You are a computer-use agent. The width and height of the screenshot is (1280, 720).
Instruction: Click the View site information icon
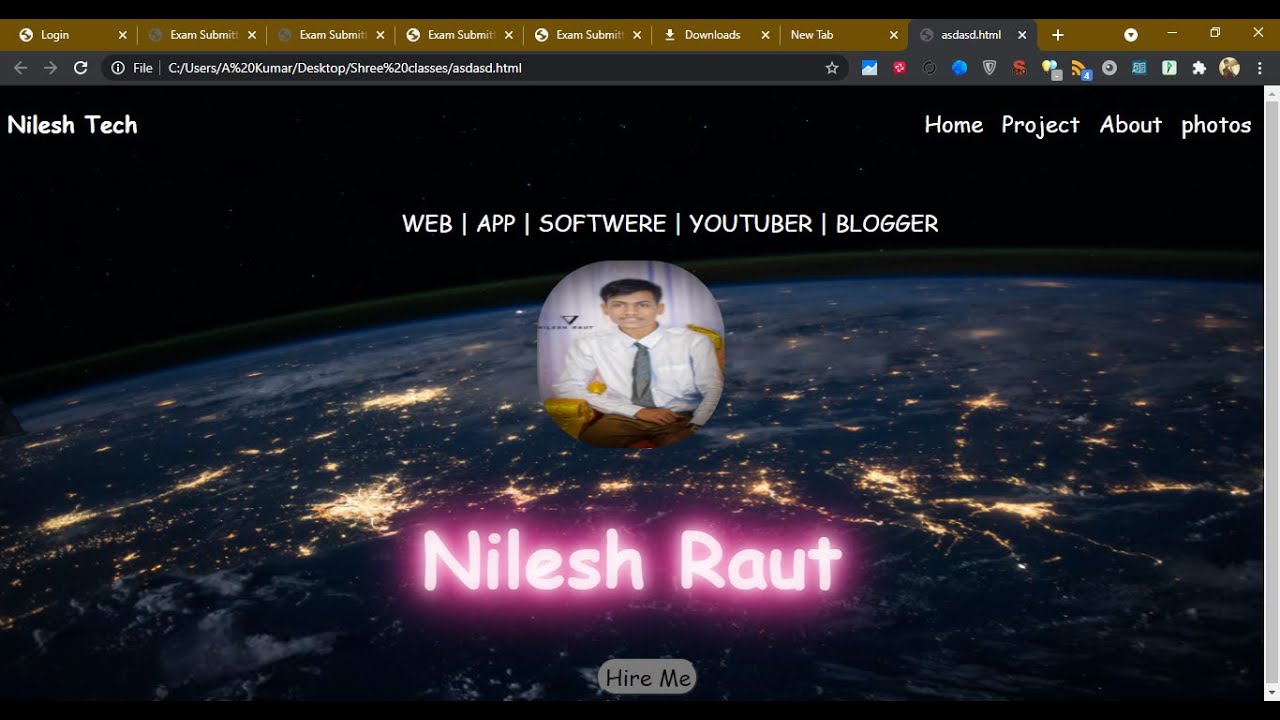pyautogui.click(x=118, y=68)
